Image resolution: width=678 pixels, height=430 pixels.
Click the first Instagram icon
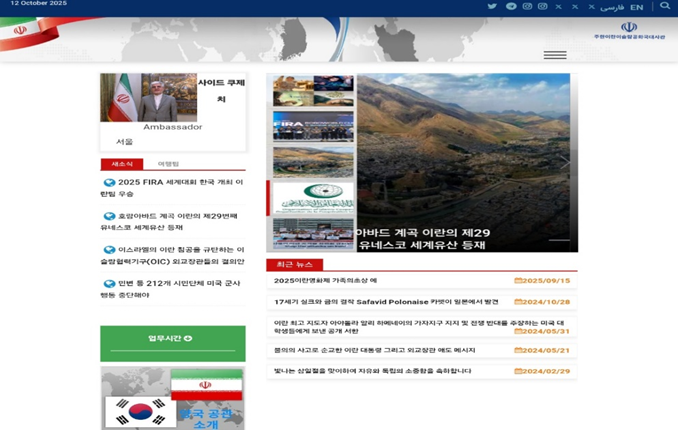coord(526,6)
